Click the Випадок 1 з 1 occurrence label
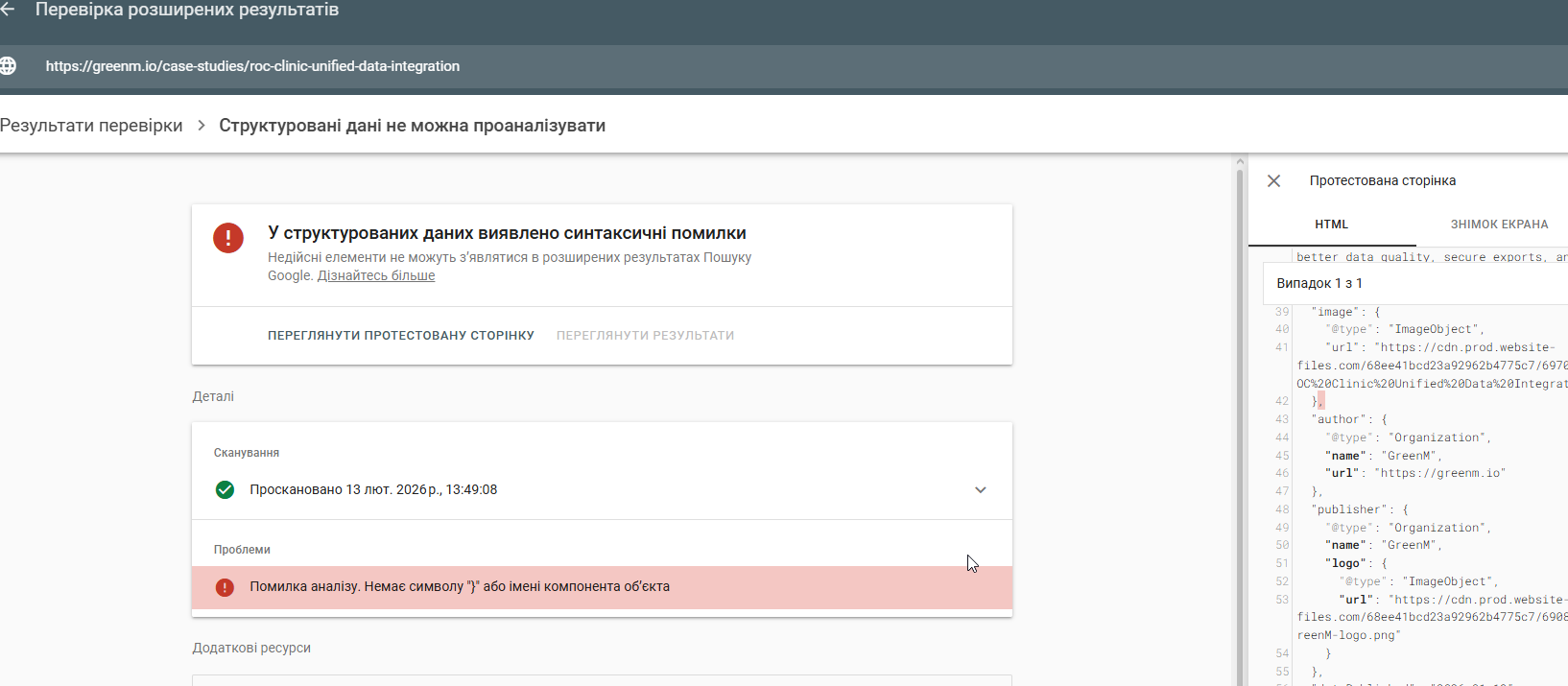 click(x=1319, y=284)
